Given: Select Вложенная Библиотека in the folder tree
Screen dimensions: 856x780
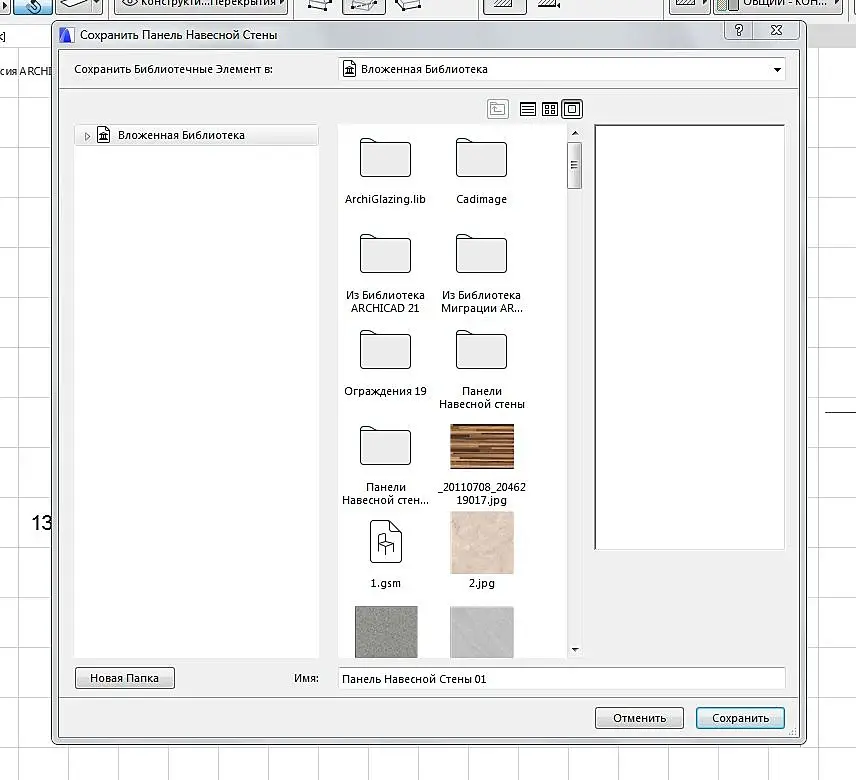Looking at the screenshot, I should point(180,135).
